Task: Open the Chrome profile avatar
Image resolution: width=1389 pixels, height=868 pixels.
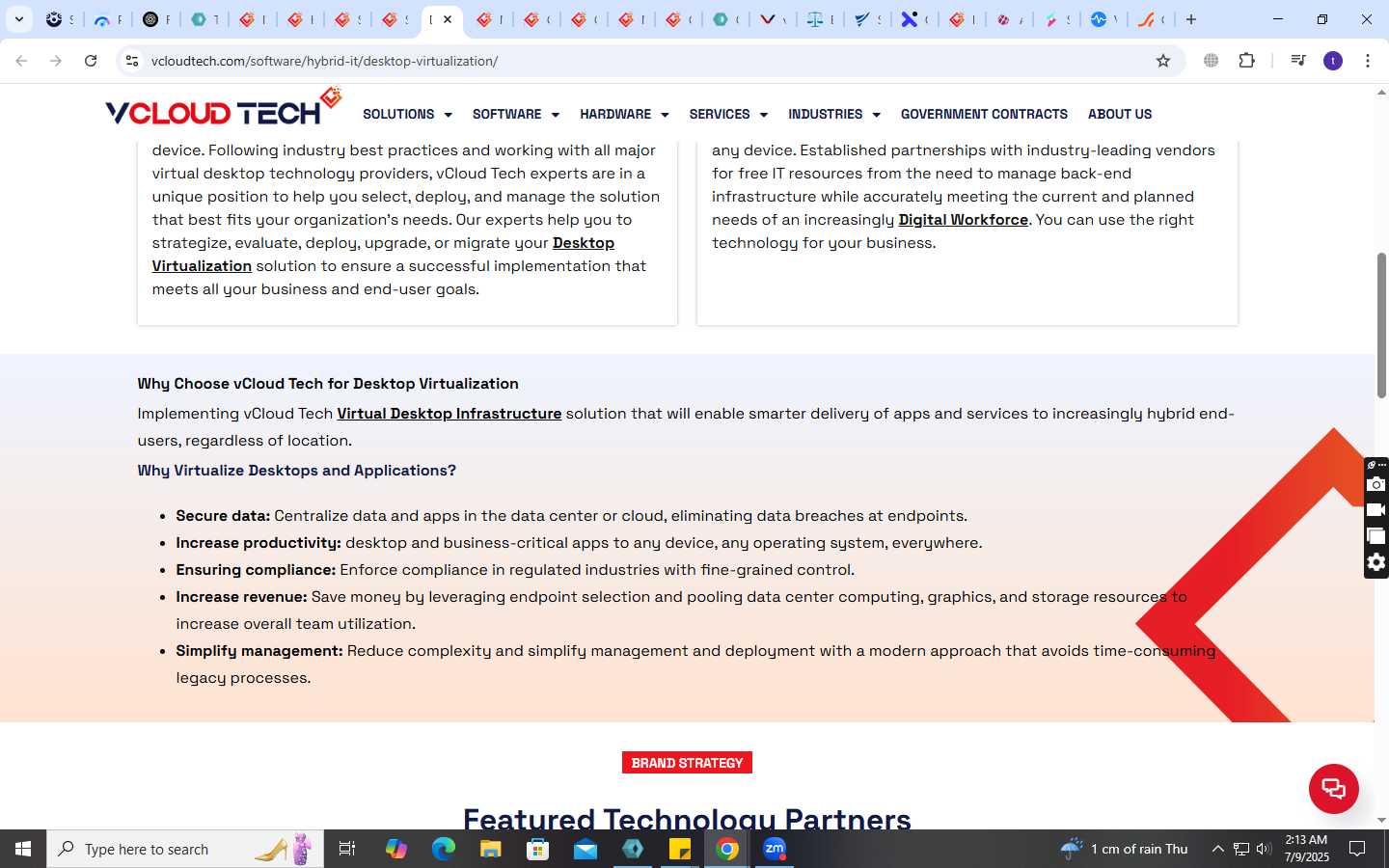Action: [1333, 61]
